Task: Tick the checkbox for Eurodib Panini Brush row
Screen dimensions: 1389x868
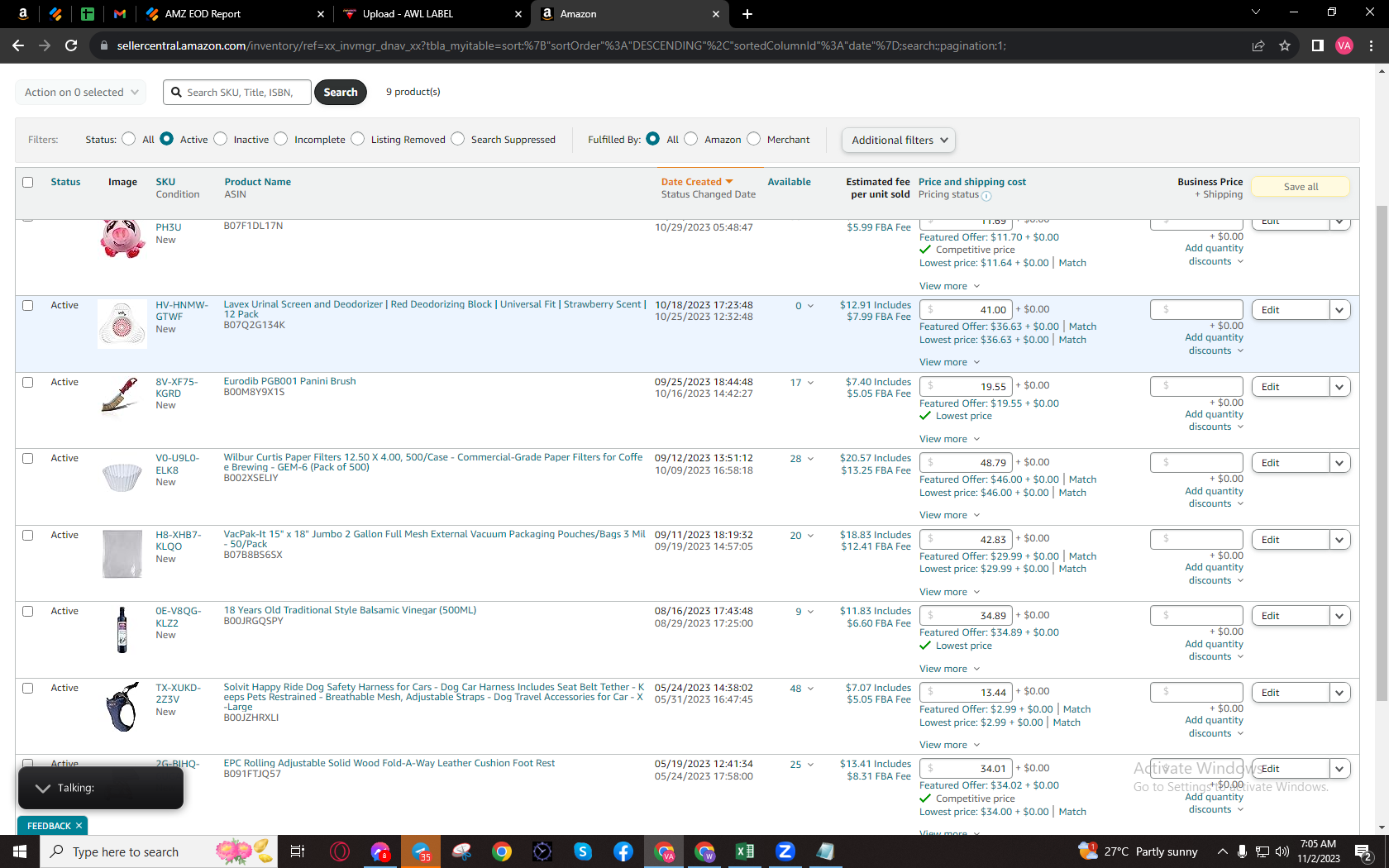Action: point(28,382)
